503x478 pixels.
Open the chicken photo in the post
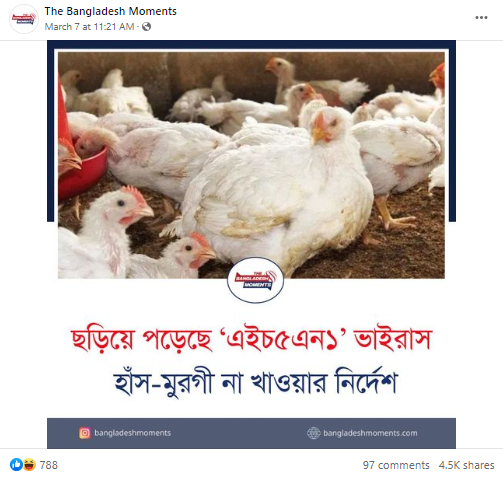pyautogui.click(x=251, y=165)
